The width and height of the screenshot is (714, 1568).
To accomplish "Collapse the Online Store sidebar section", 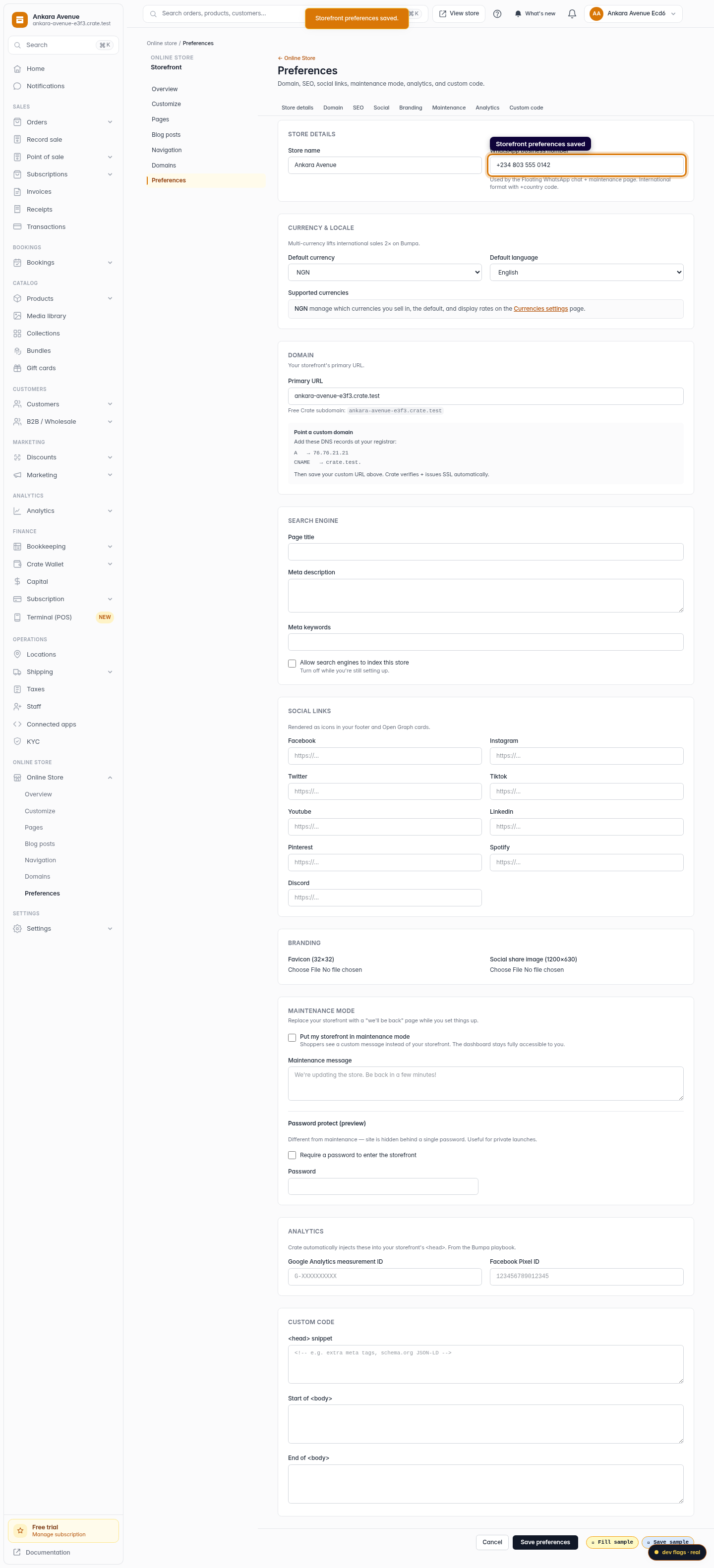I will pos(110,778).
